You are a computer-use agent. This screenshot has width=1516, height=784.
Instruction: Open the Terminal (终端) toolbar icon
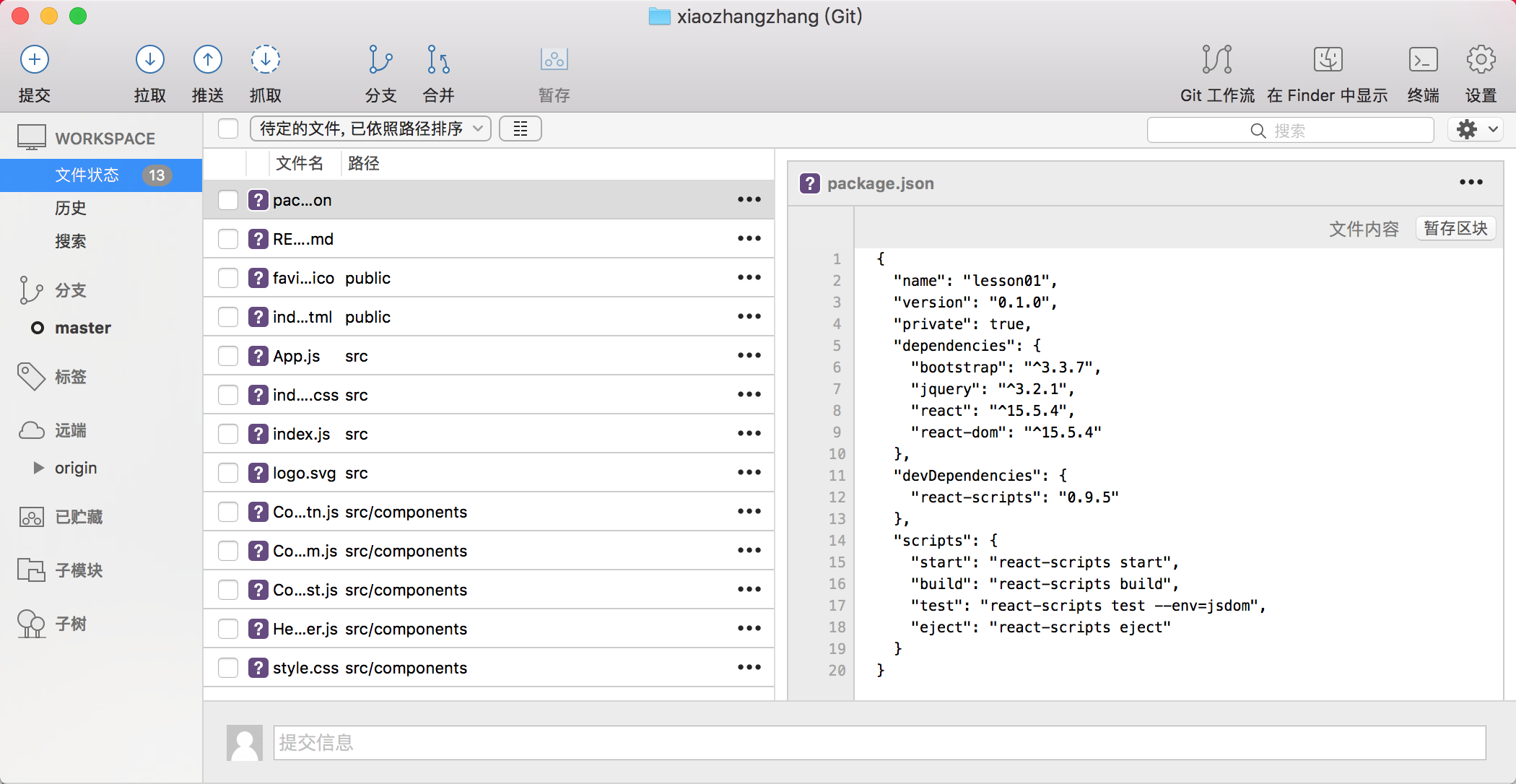click(1423, 60)
